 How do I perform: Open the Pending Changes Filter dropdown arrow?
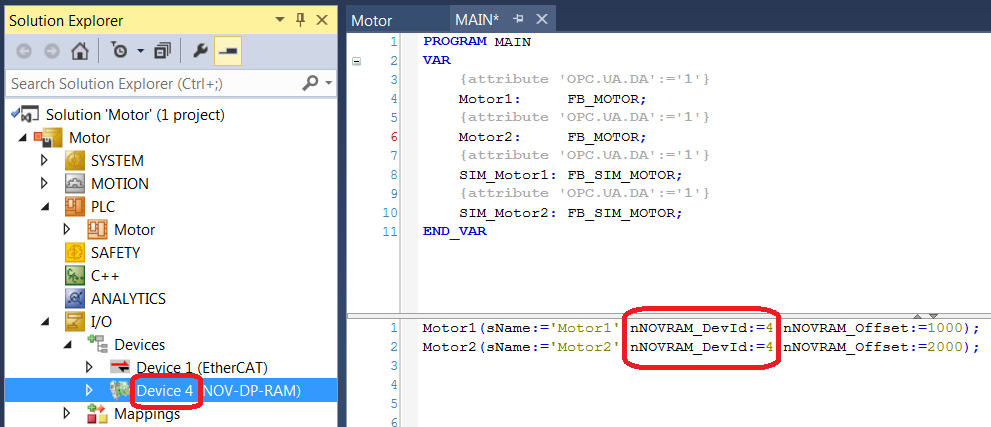140,51
